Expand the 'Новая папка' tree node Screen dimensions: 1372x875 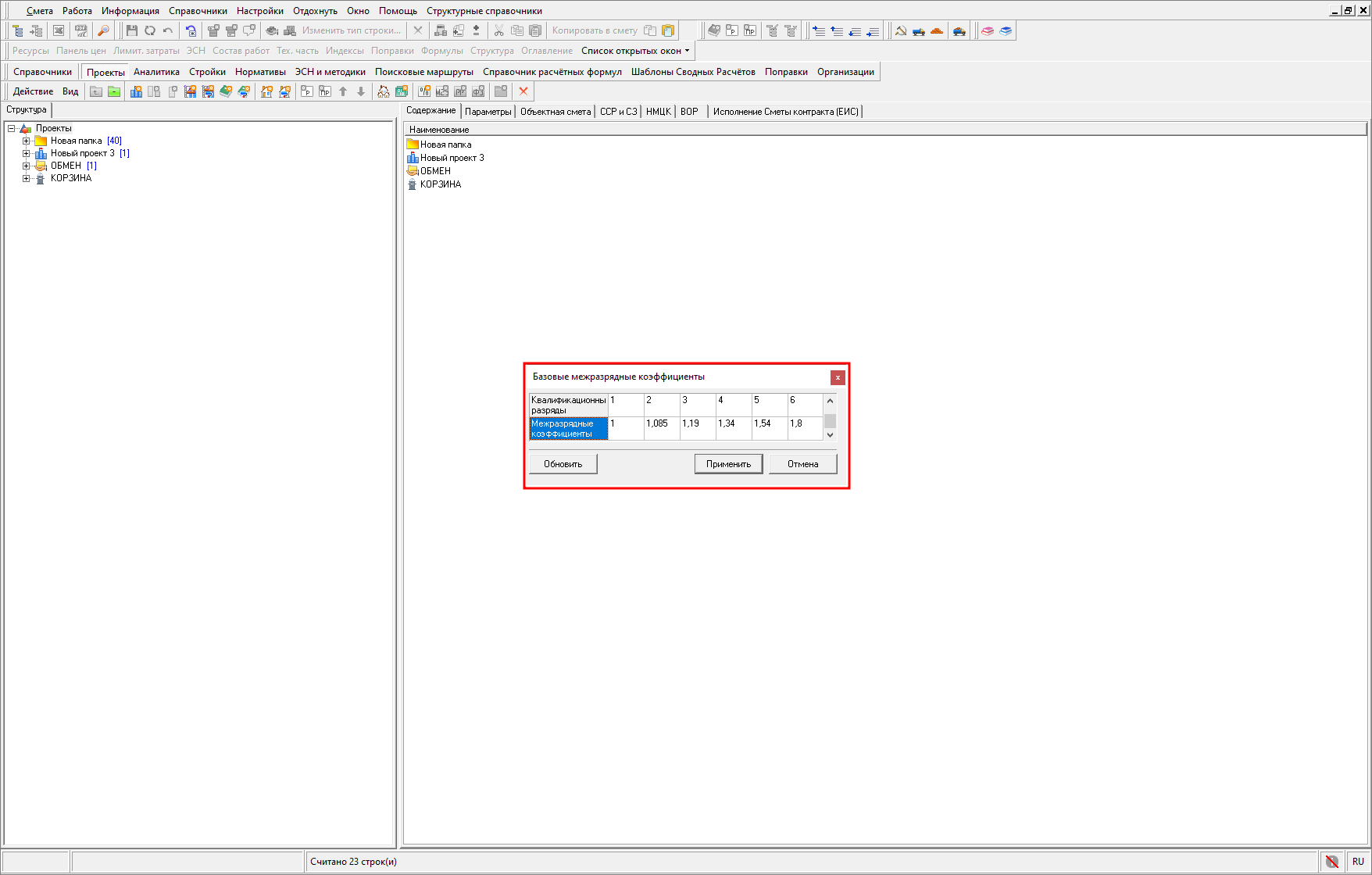point(26,141)
